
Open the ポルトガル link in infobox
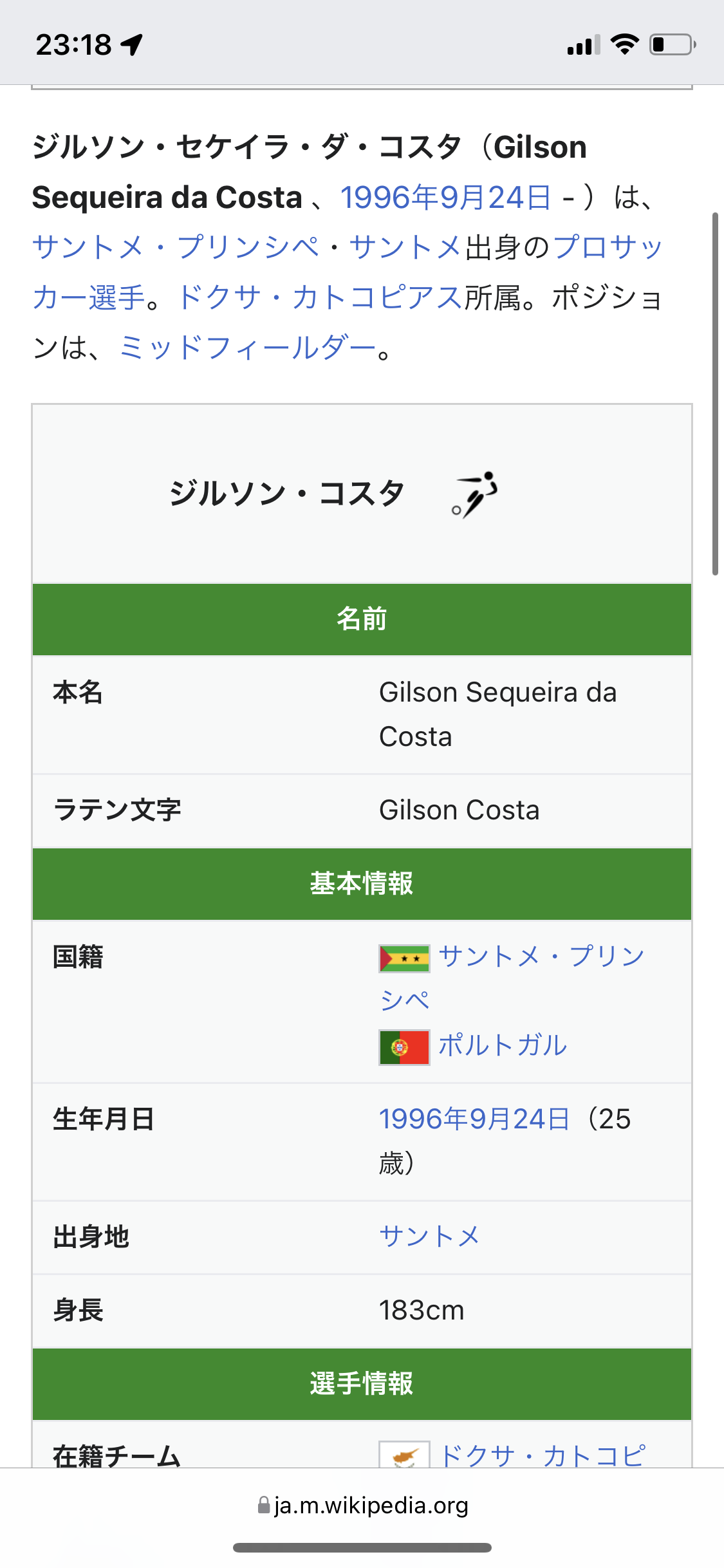(503, 1045)
